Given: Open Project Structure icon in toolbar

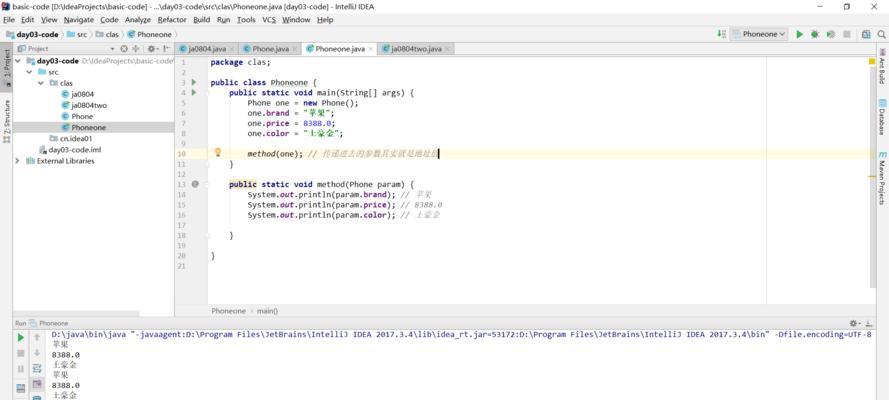Looking at the screenshot, I should pyautogui.click(x=866, y=34).
